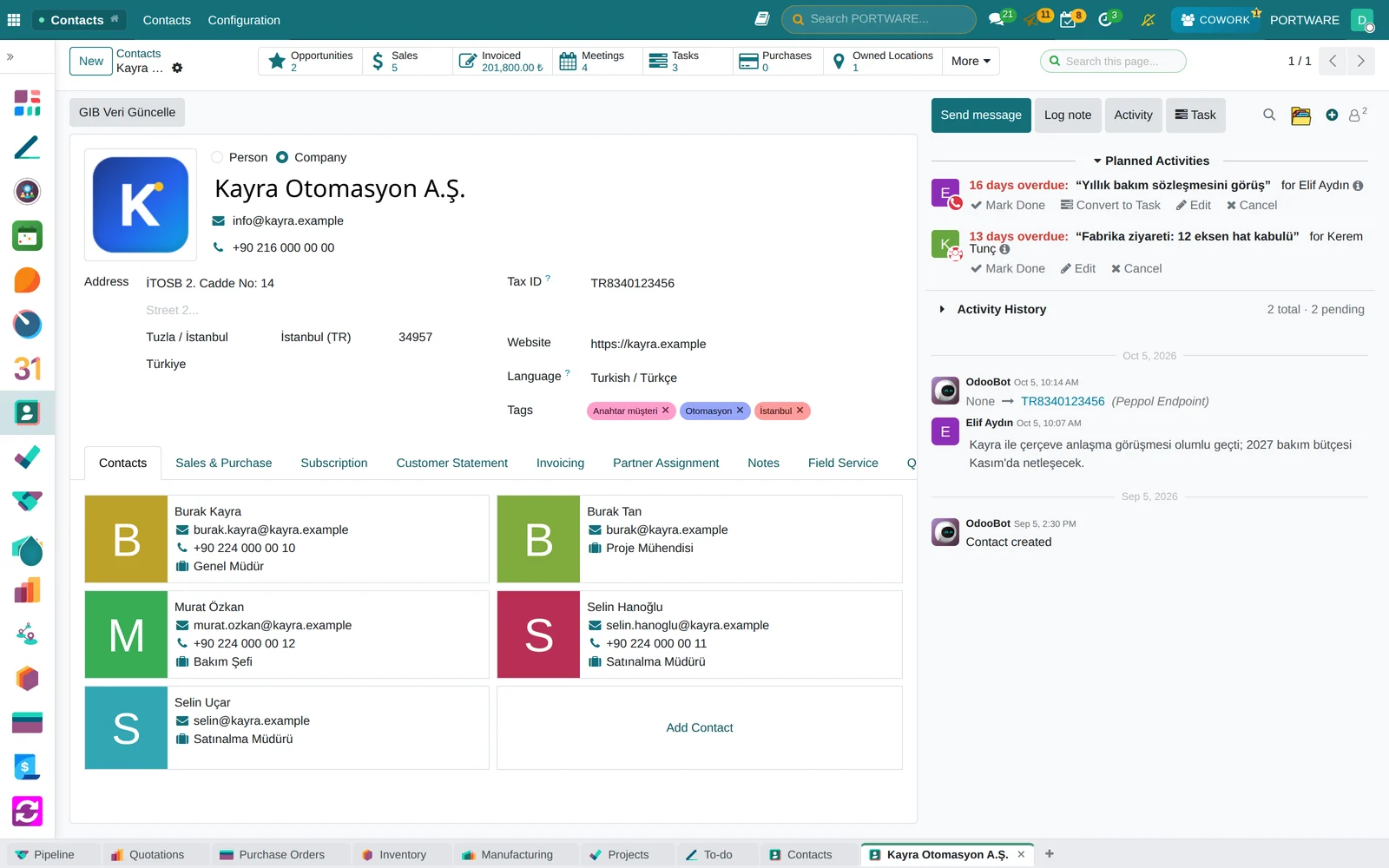Select the Person radio button
This screenshot has height=868, width=1389.
(x=217, y=157)
